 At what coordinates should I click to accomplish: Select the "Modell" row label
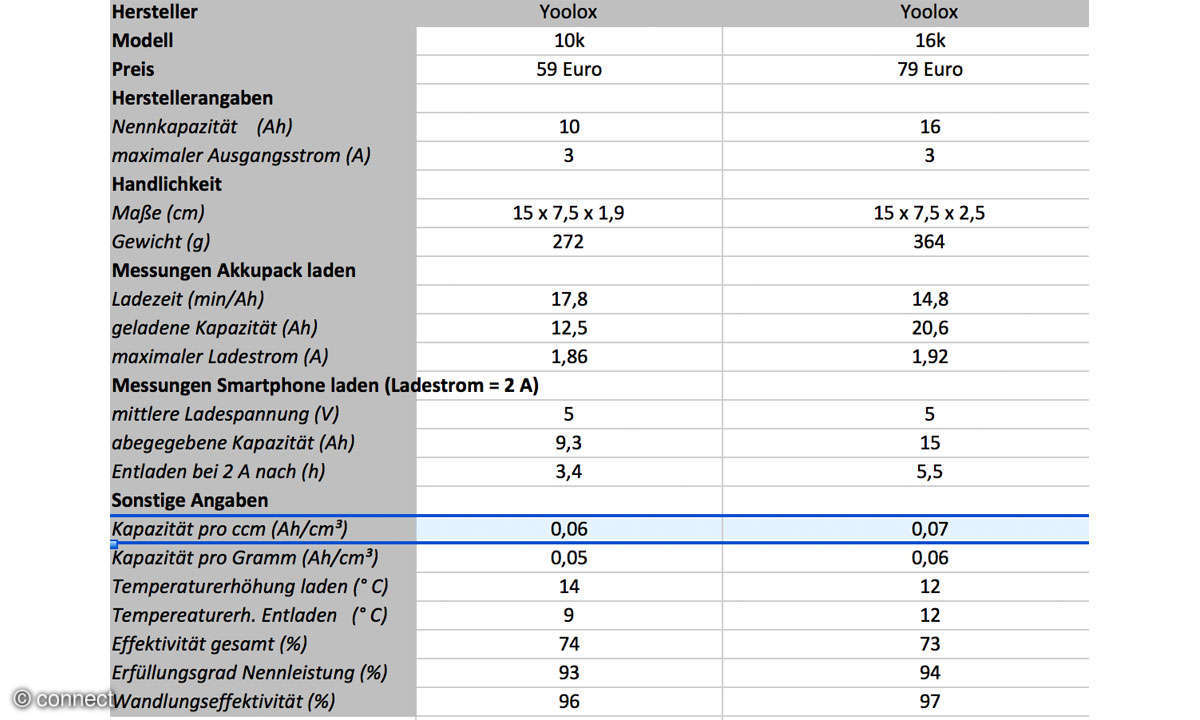(x=143, y=41)
